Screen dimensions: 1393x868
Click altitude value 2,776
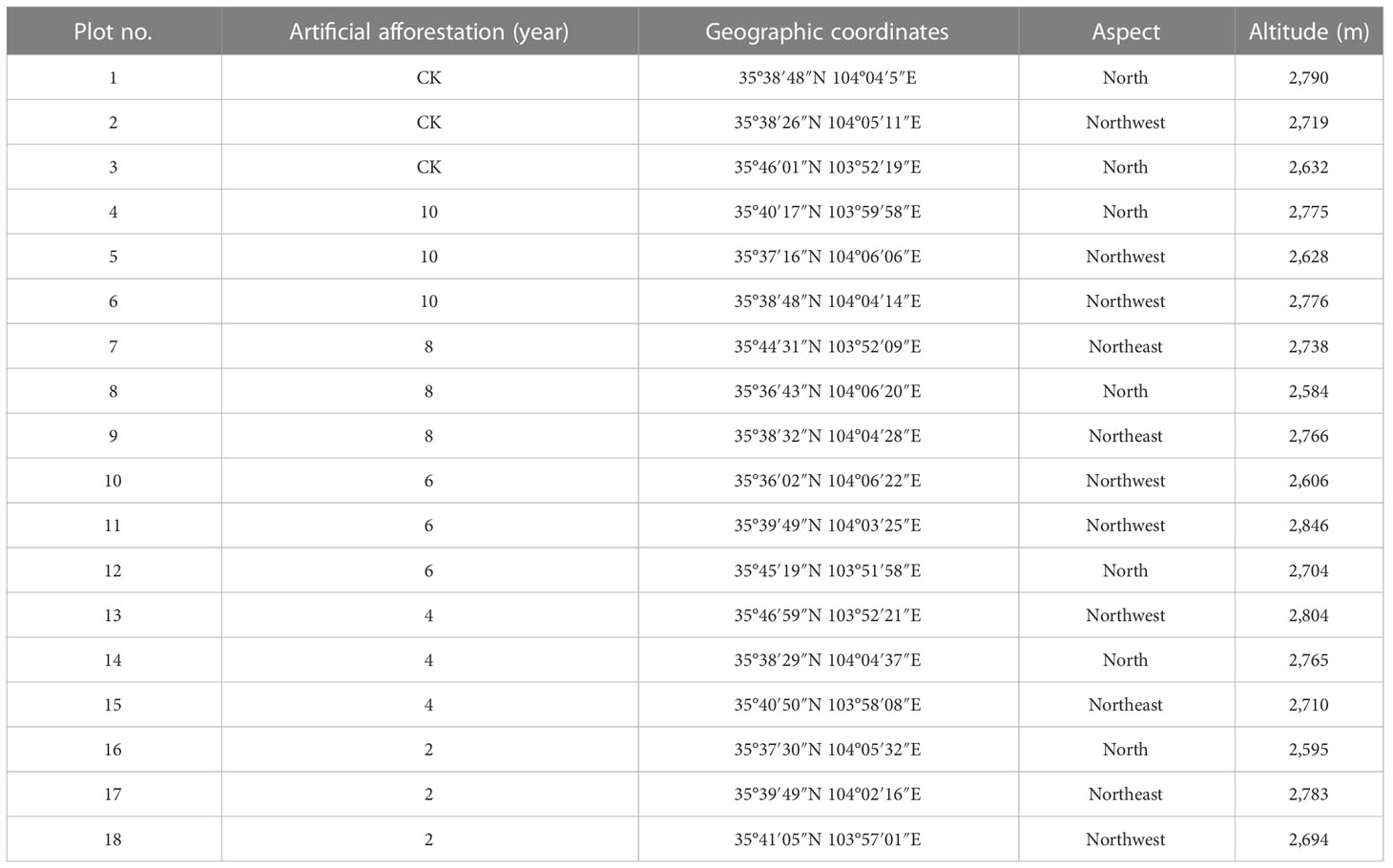coord(1309,301)
